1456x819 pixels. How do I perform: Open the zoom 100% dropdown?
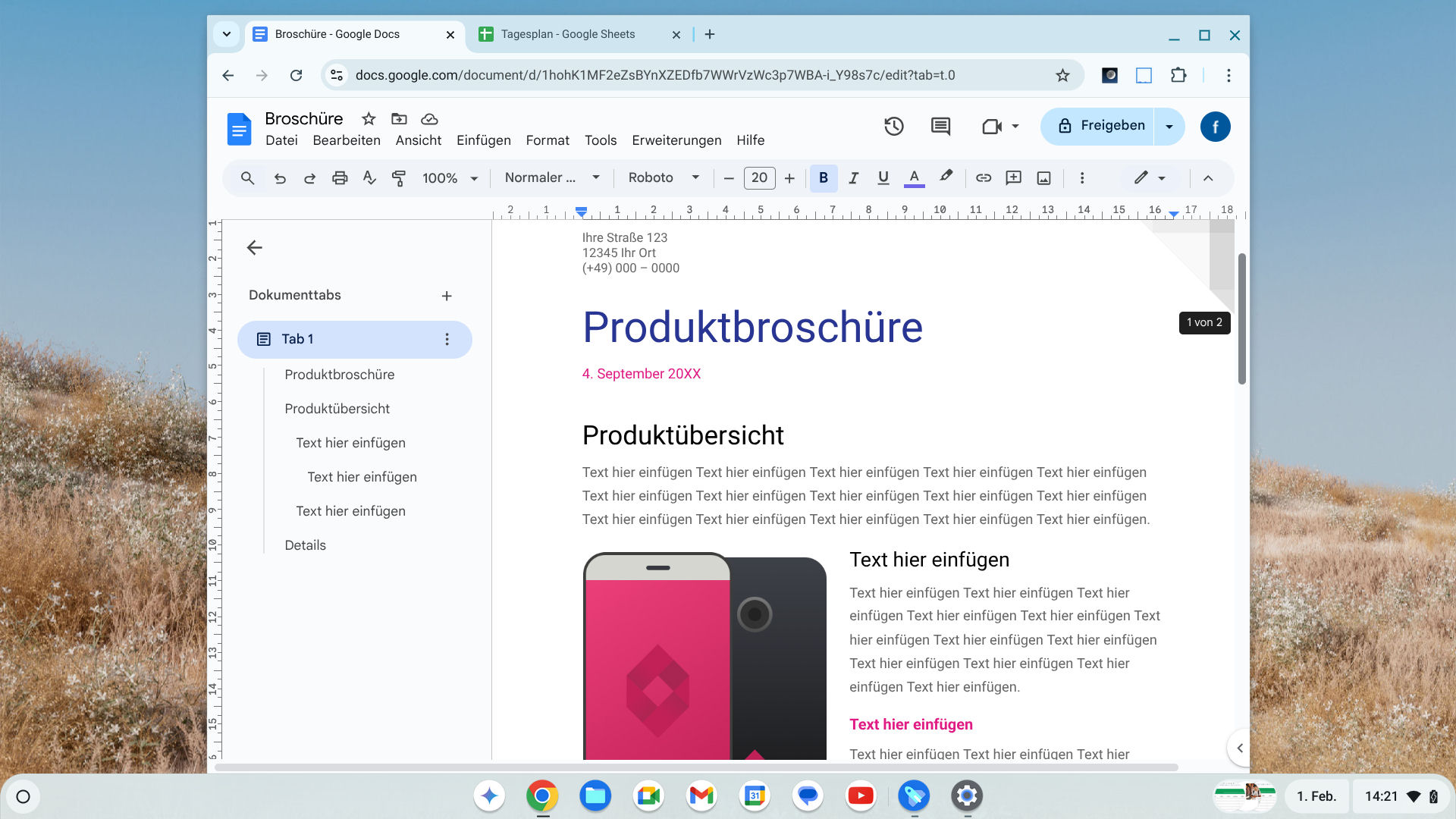pos(450,178)
